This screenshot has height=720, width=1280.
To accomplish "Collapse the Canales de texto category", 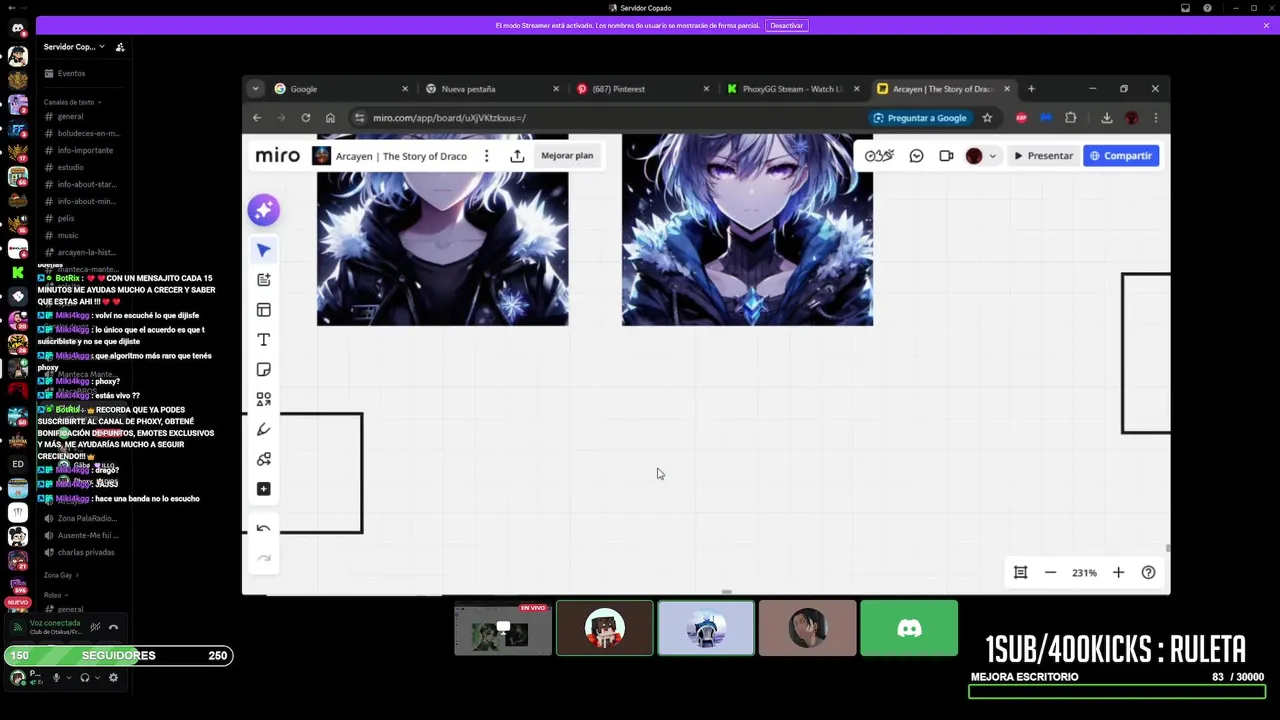I will 72,102.
